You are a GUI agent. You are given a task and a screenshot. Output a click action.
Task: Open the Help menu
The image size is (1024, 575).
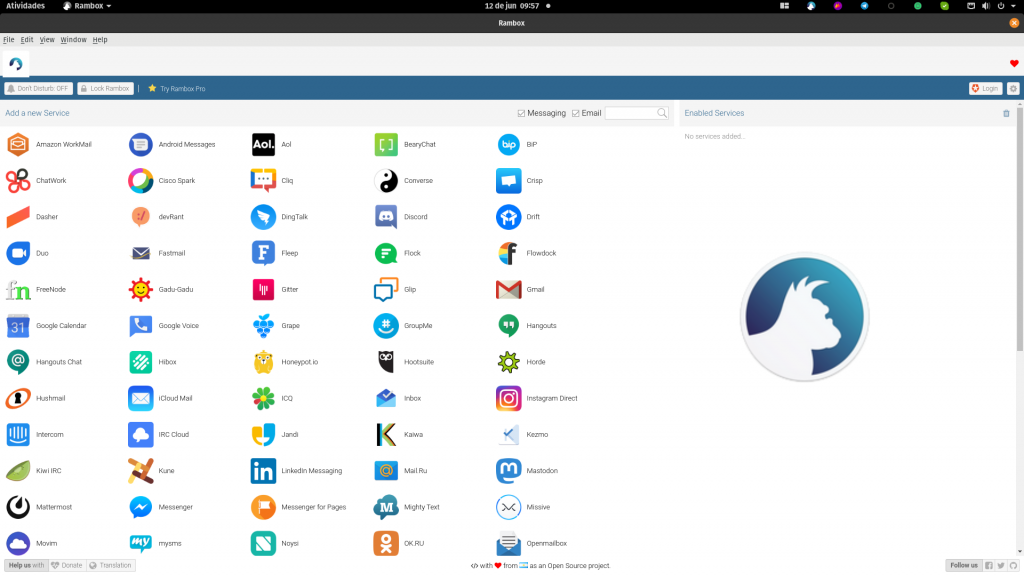[100, 40]
